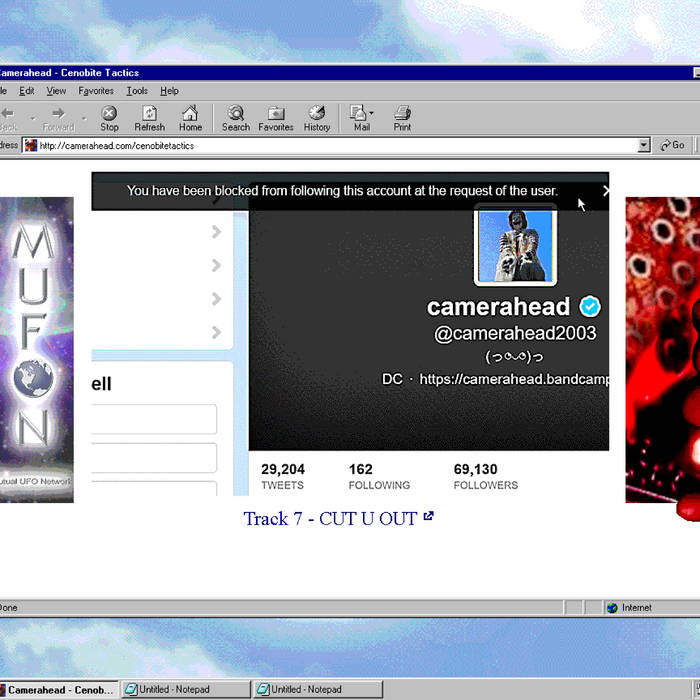Expand the address bar dropdown arrow
Viewport: 700px width, 700px height.
point(644,145)
